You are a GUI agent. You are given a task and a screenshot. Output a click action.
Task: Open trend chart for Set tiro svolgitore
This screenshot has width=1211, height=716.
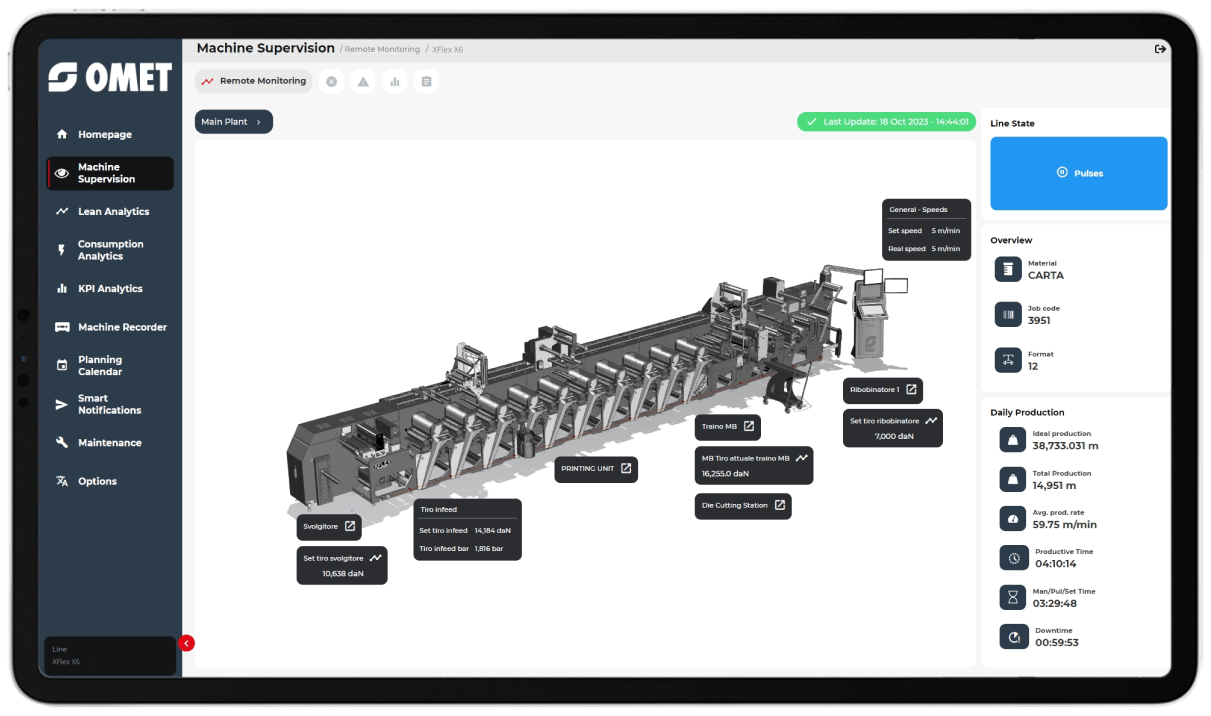pos(376,558)
